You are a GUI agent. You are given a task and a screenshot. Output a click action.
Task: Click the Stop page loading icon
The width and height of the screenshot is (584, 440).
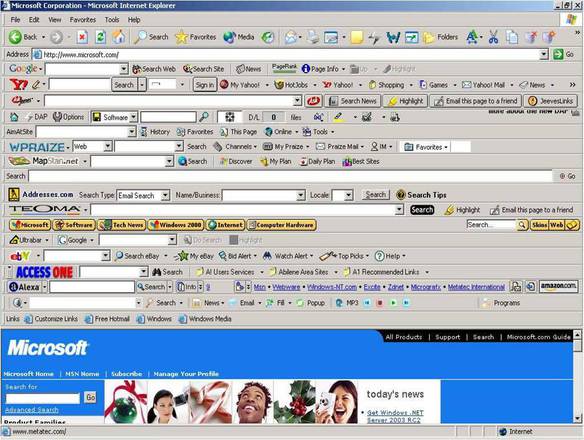point(82,37)
